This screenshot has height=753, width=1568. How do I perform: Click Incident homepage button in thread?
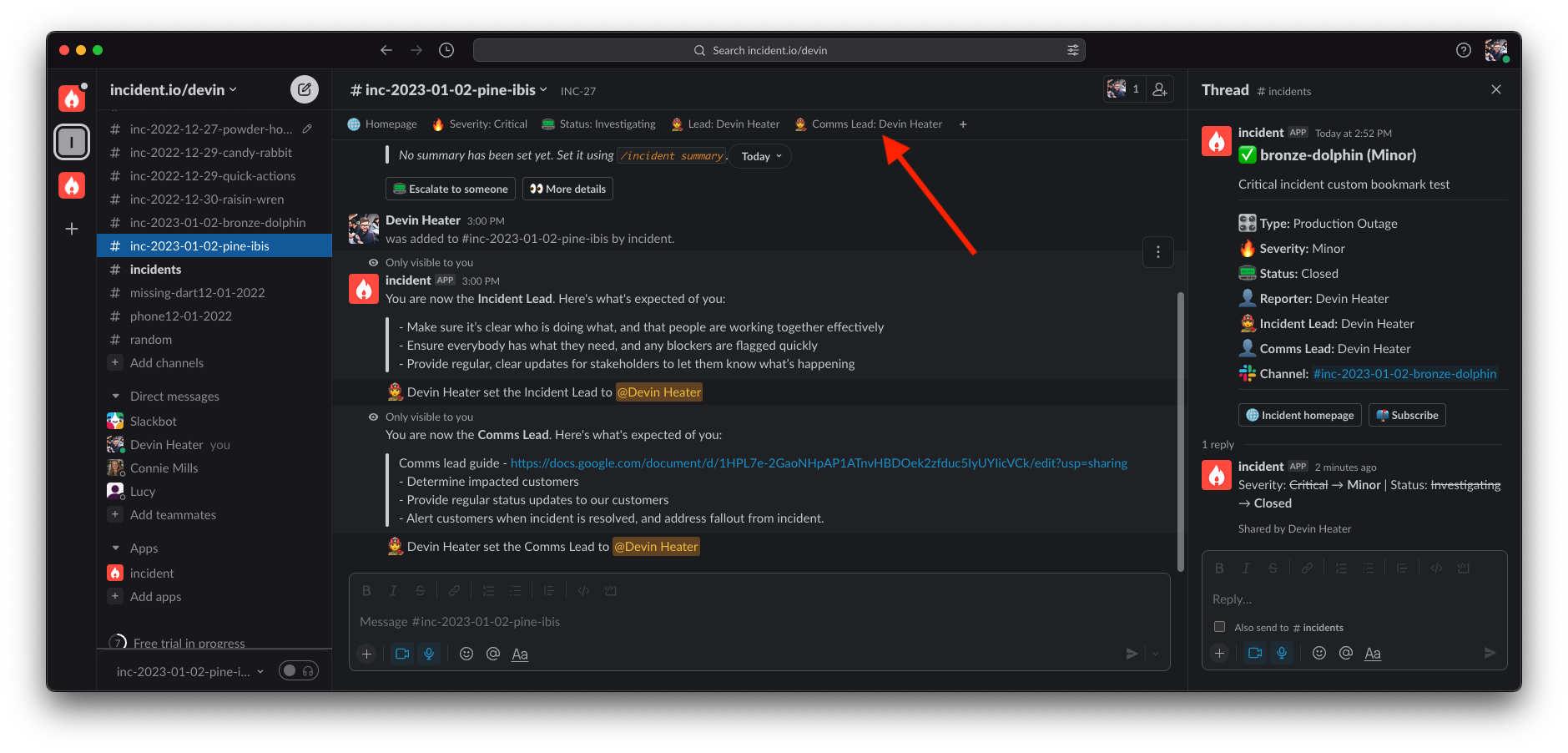point(1299,415)
